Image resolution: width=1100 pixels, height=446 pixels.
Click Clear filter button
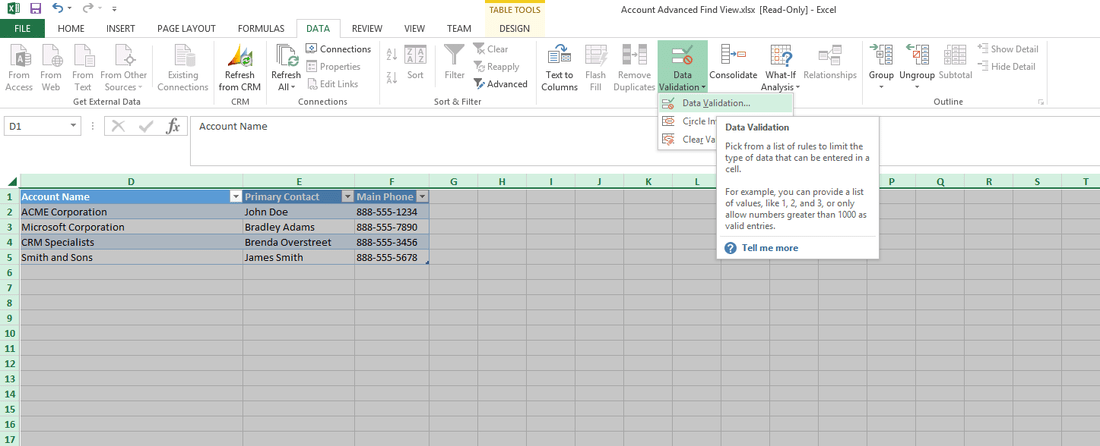pos(491,49)
